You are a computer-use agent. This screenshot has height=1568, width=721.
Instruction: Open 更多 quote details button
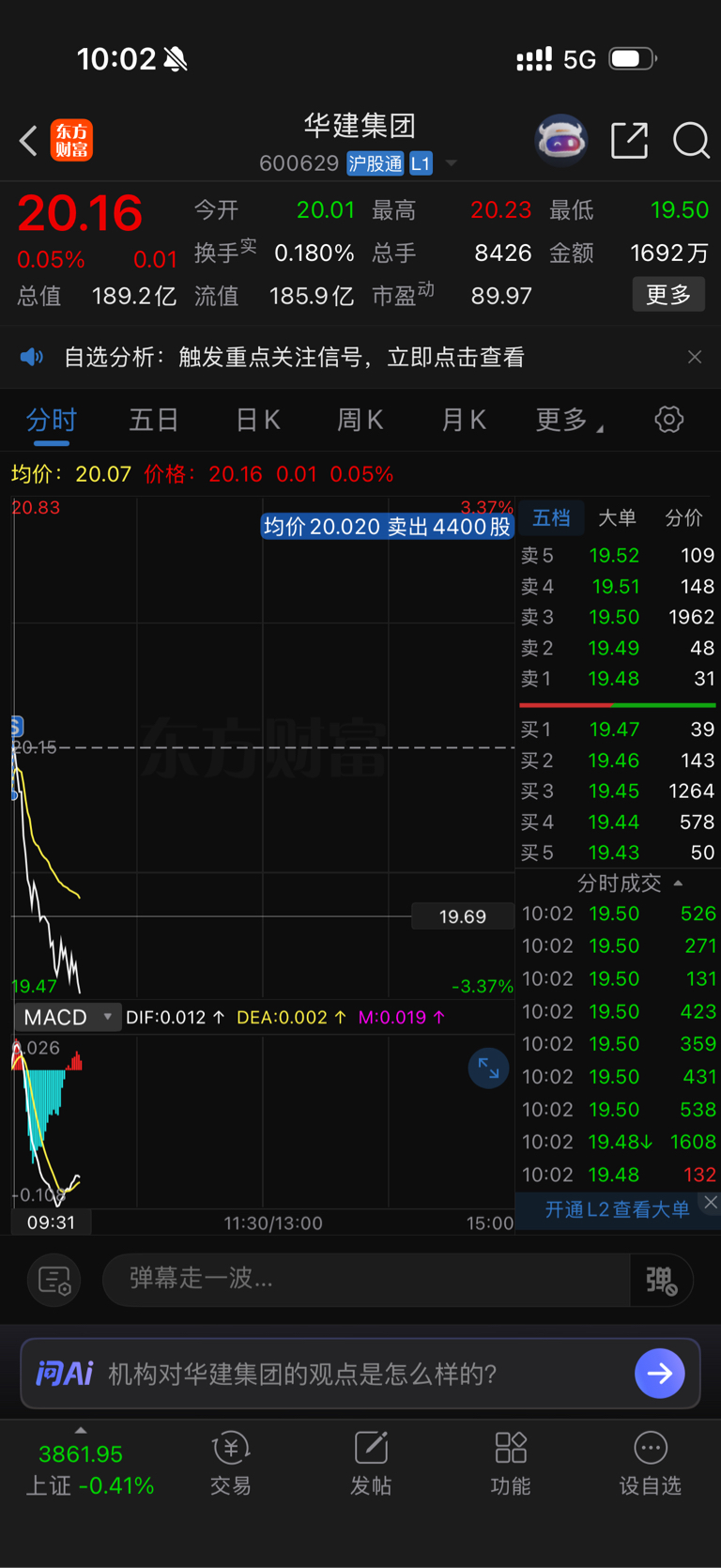point(668,295)
